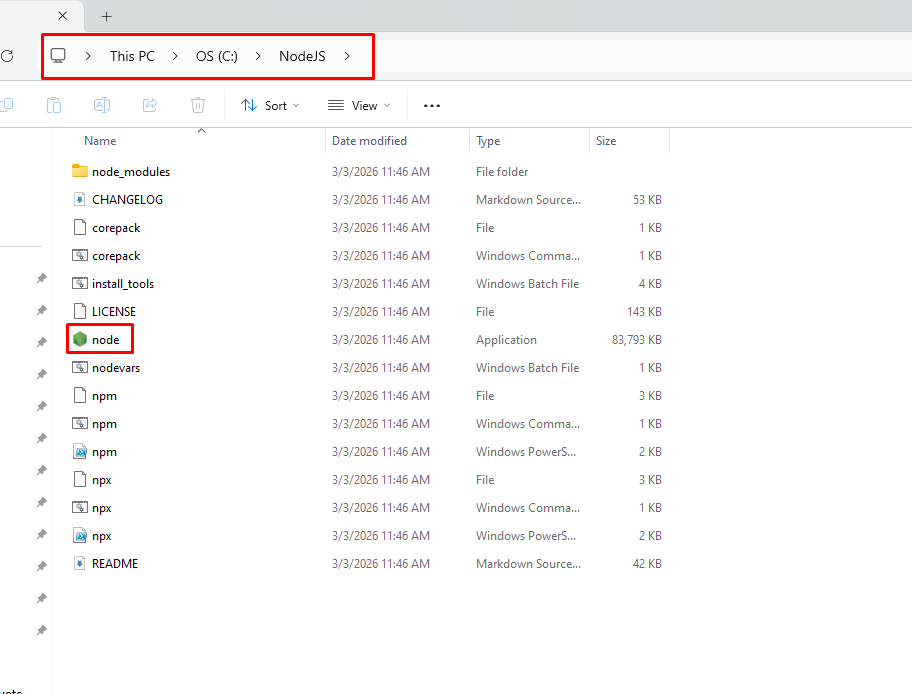Select the CHANGELOG file name
The height and width of the screenshot is (694, 912).
point(127,200)
